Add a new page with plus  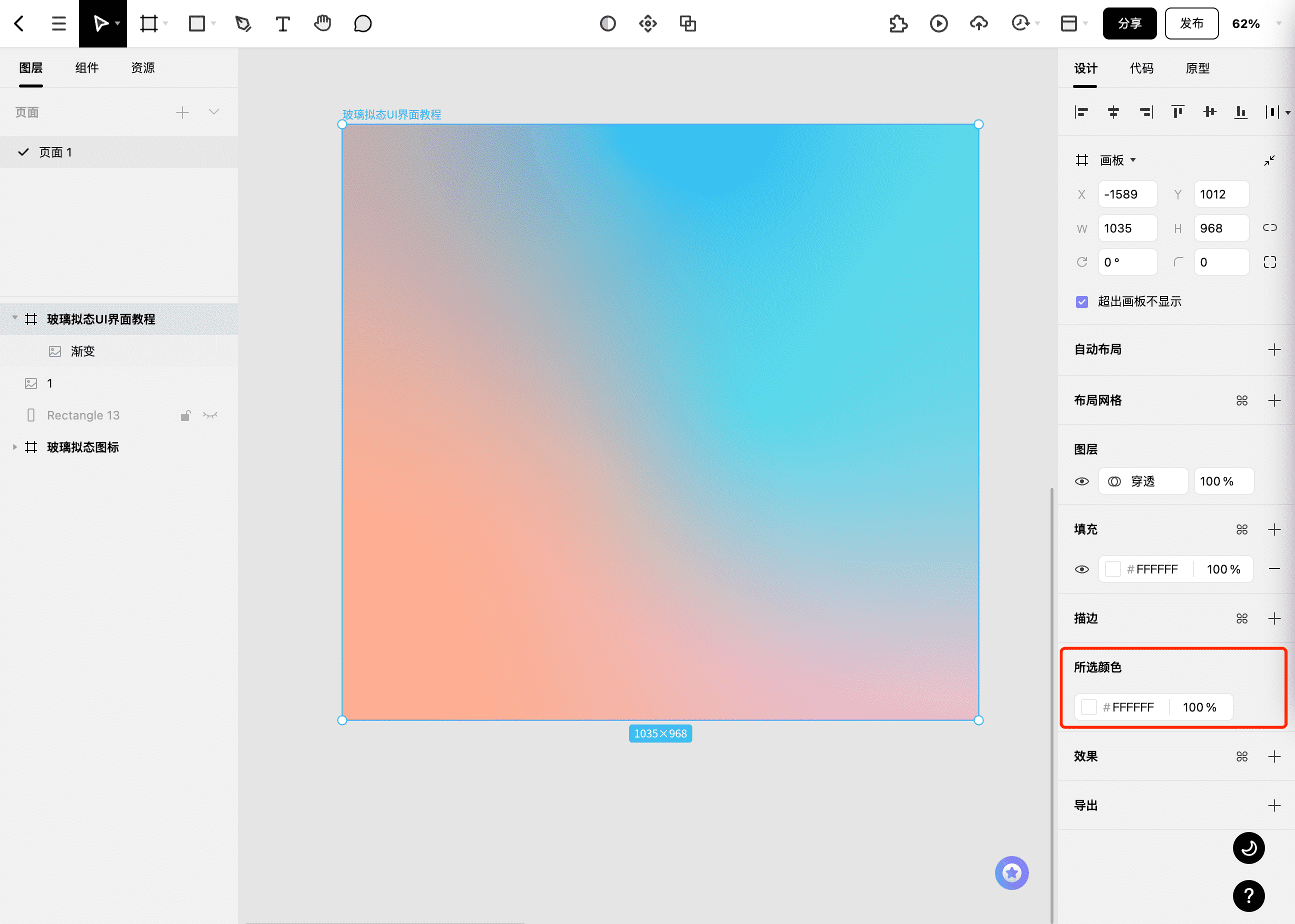pyautogui.click(x=182, y=112)
